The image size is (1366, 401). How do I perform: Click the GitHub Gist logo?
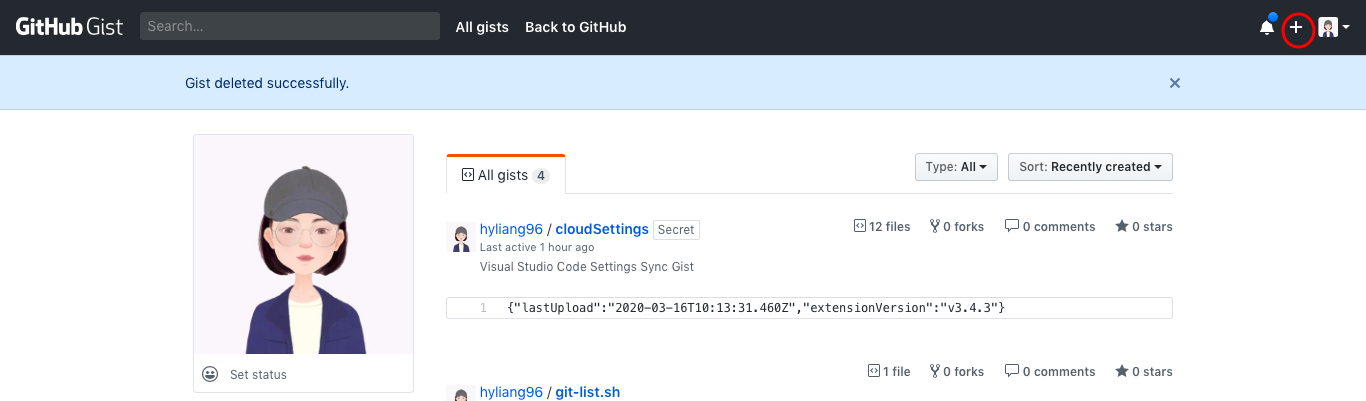(x=69, y=27)
